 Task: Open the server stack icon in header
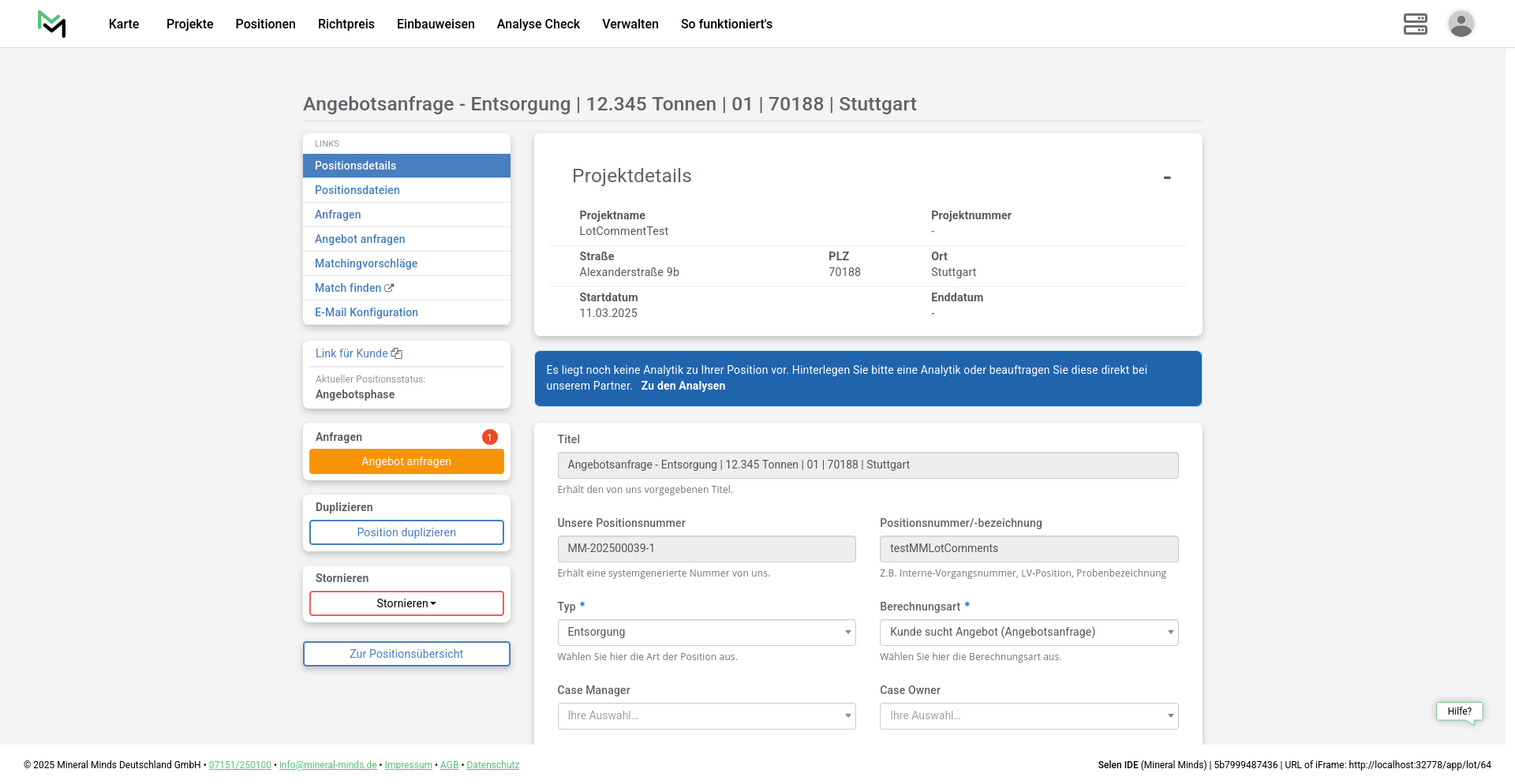[1415, 24]
